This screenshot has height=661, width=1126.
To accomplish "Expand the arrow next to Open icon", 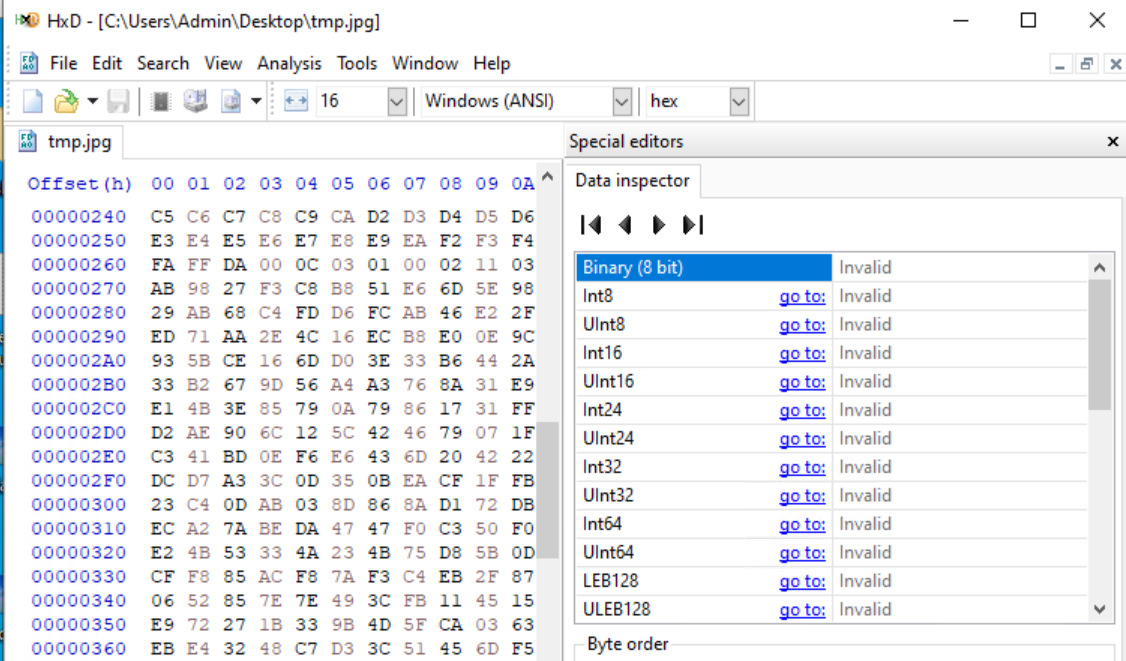I will pyautogui.click(x=92, y=101).
